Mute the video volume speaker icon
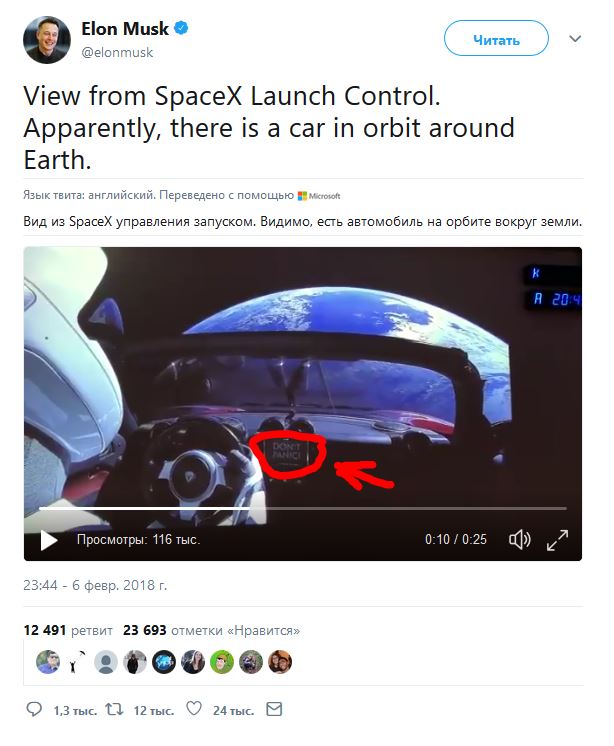The width and height of the screenshot is (614, 746). pyautogui.click(x=519, y=540)
